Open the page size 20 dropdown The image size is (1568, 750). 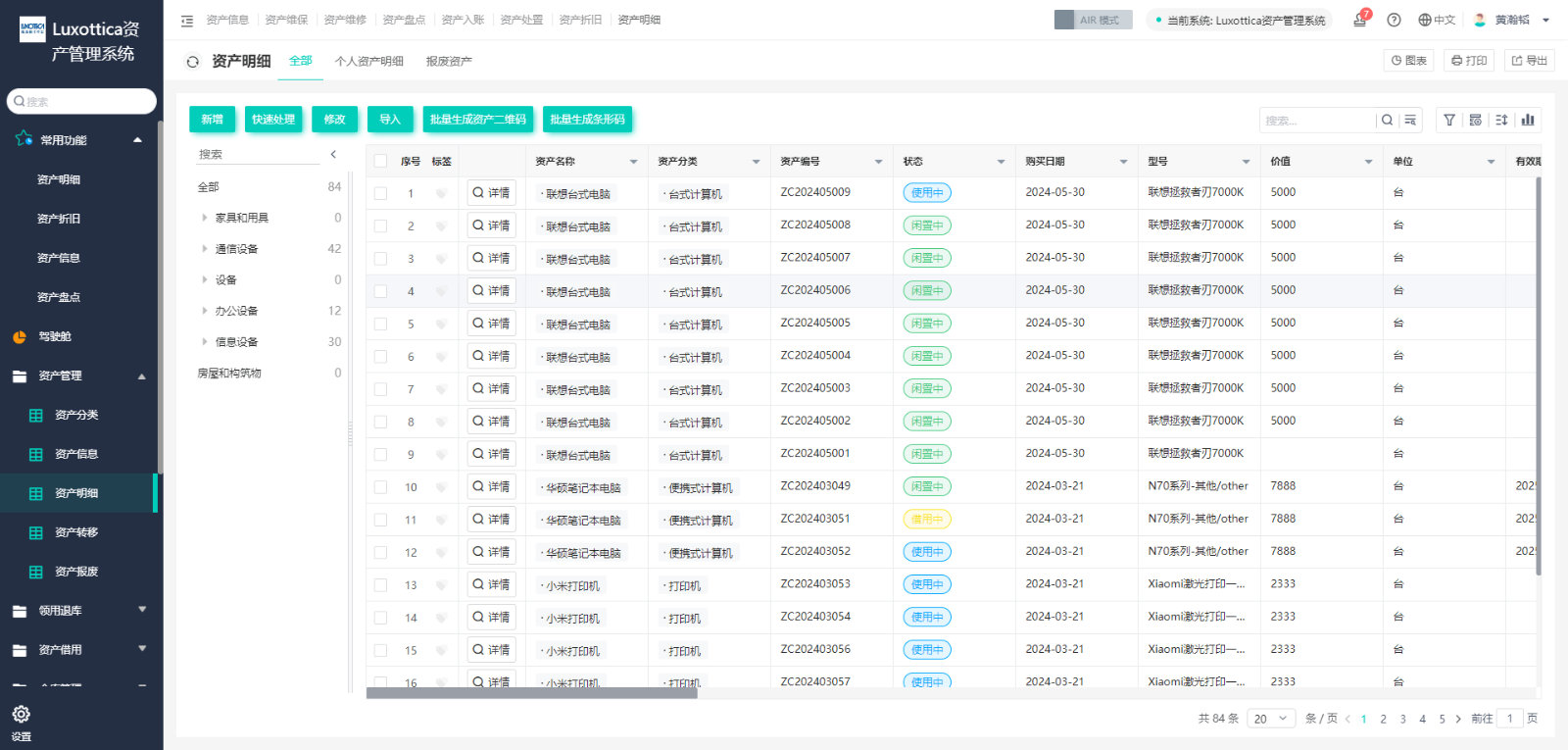tap(1271, 719)
